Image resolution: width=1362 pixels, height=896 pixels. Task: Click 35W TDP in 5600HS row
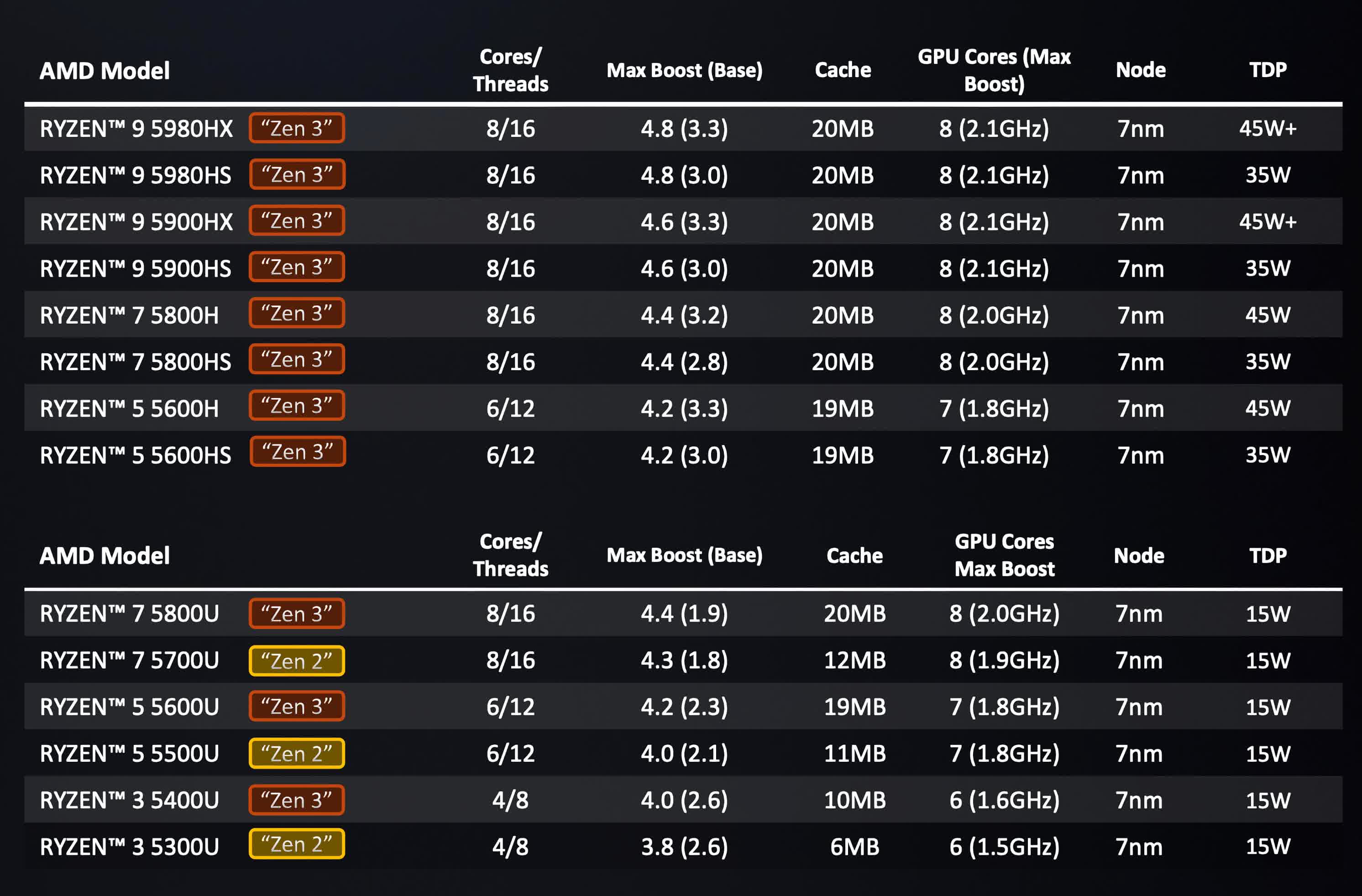click(1268, 456)
